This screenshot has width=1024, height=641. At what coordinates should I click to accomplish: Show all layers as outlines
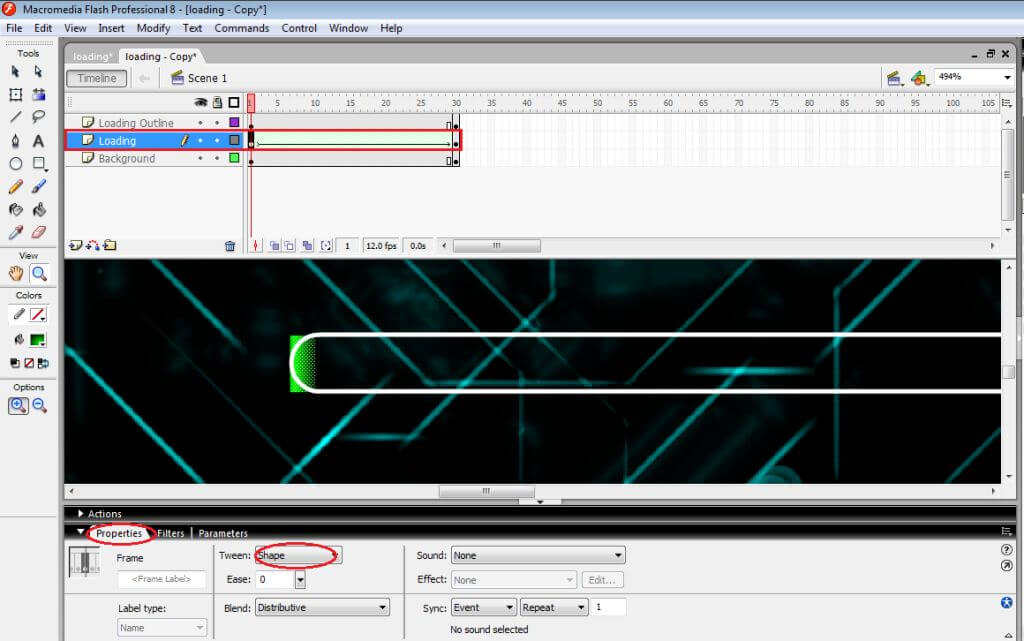click(x=235, y=102)
